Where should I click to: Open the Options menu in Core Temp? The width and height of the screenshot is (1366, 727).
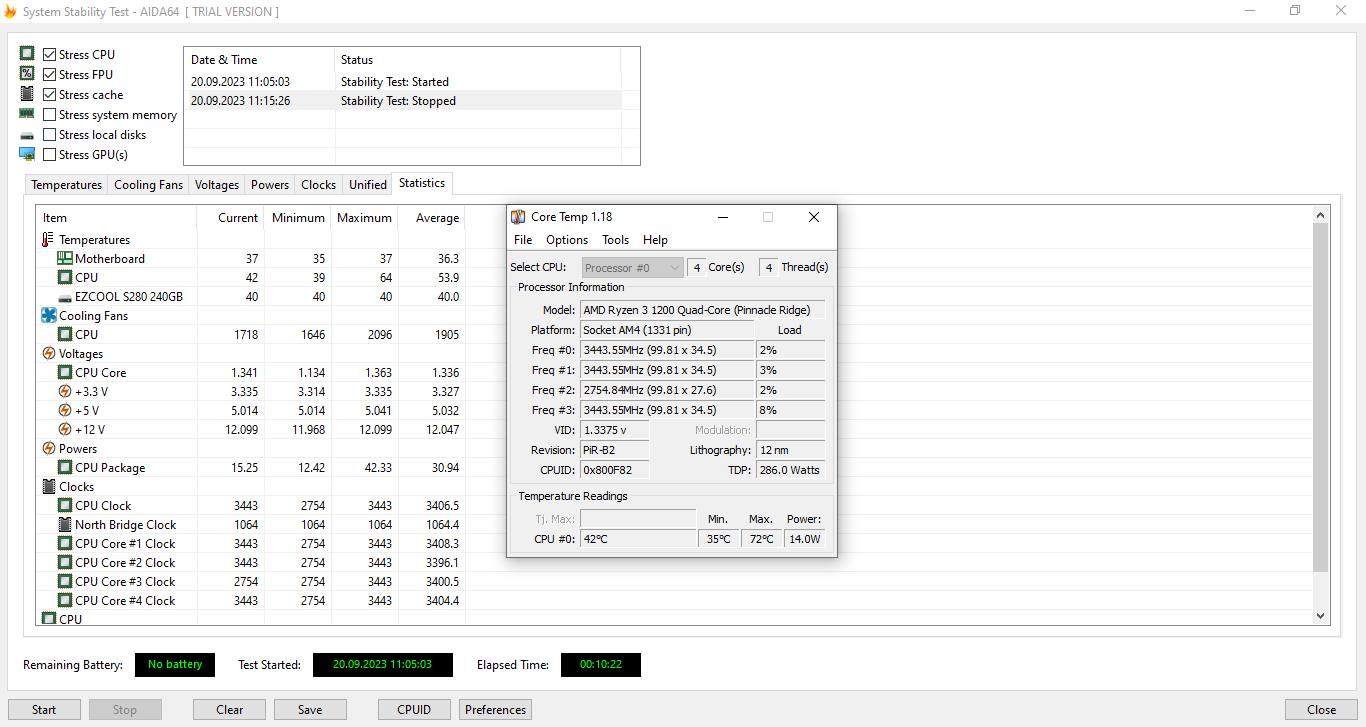click(567, 240)
